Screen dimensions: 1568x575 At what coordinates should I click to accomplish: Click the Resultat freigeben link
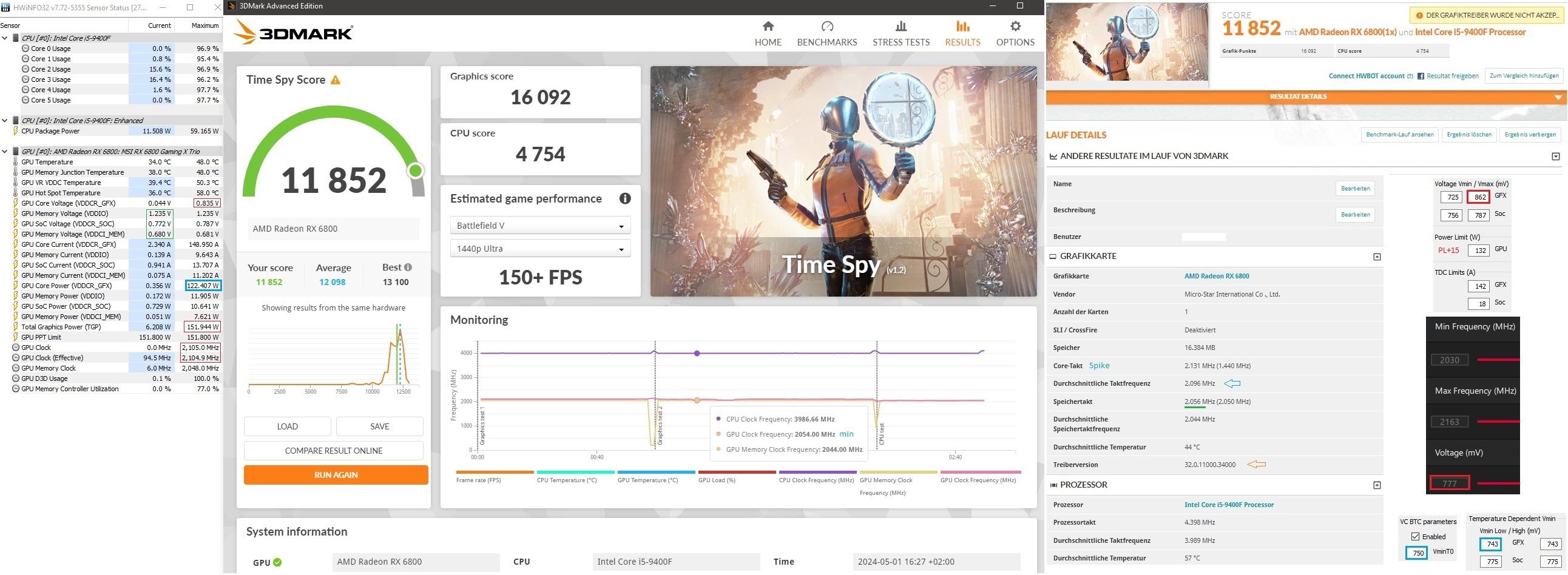click(1452, 76)
